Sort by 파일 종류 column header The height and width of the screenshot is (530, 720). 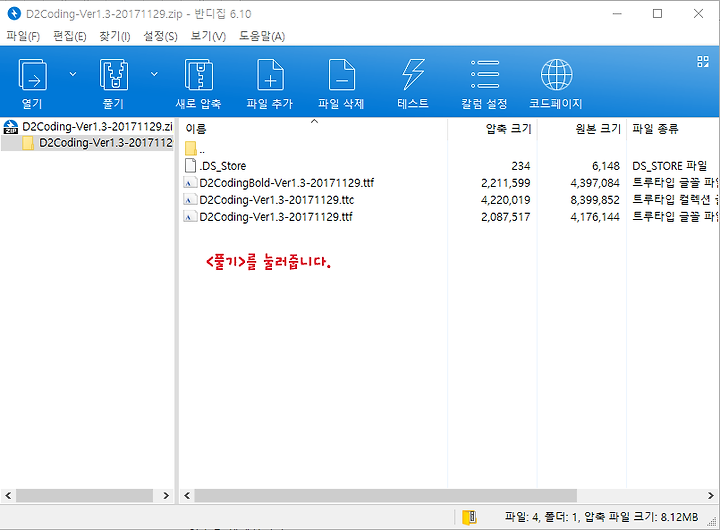point(655,129)
